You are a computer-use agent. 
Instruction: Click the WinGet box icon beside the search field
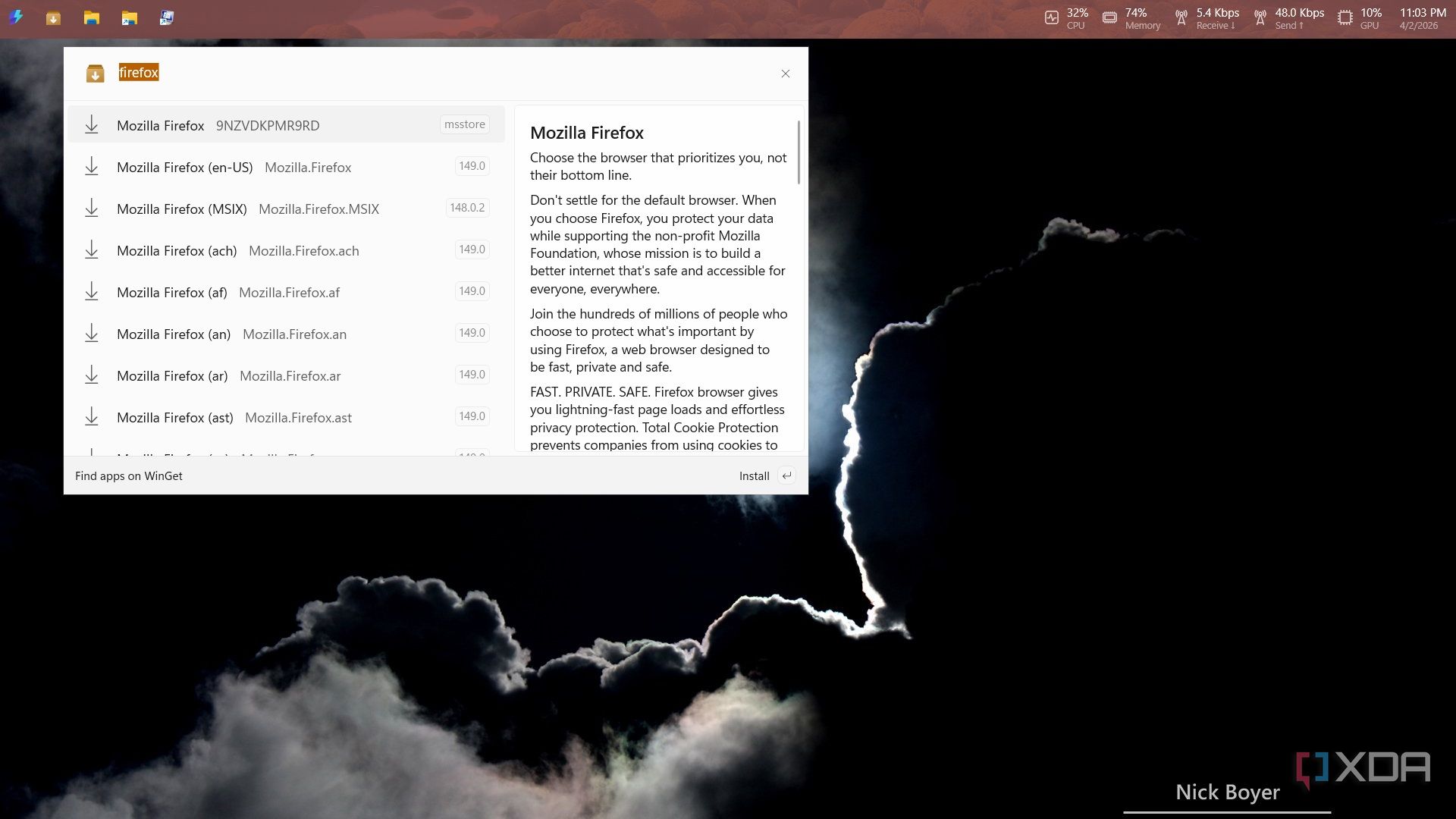[95, 74]
